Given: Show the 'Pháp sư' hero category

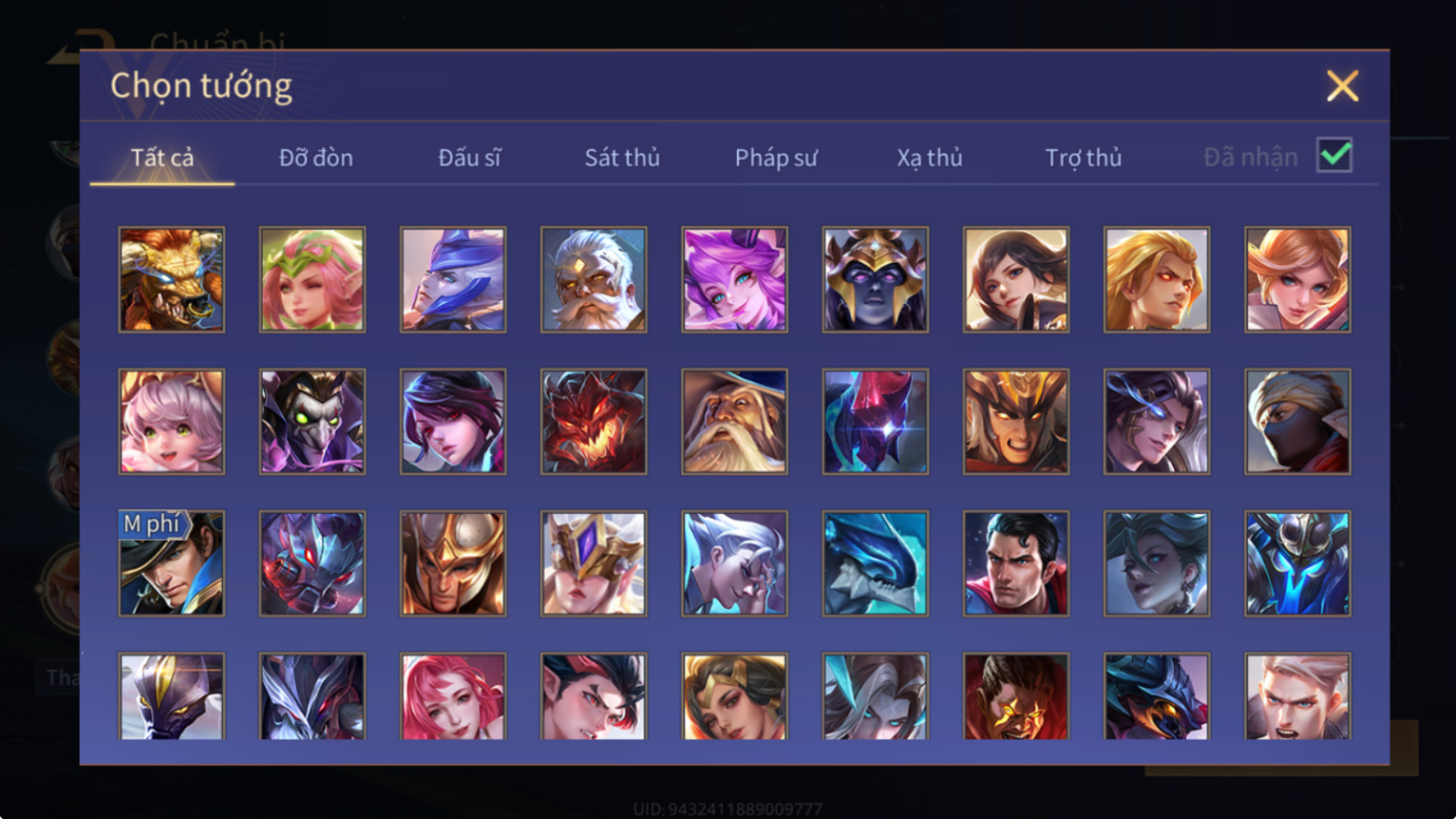Looking at the screenshot, I should pos(776,158).
